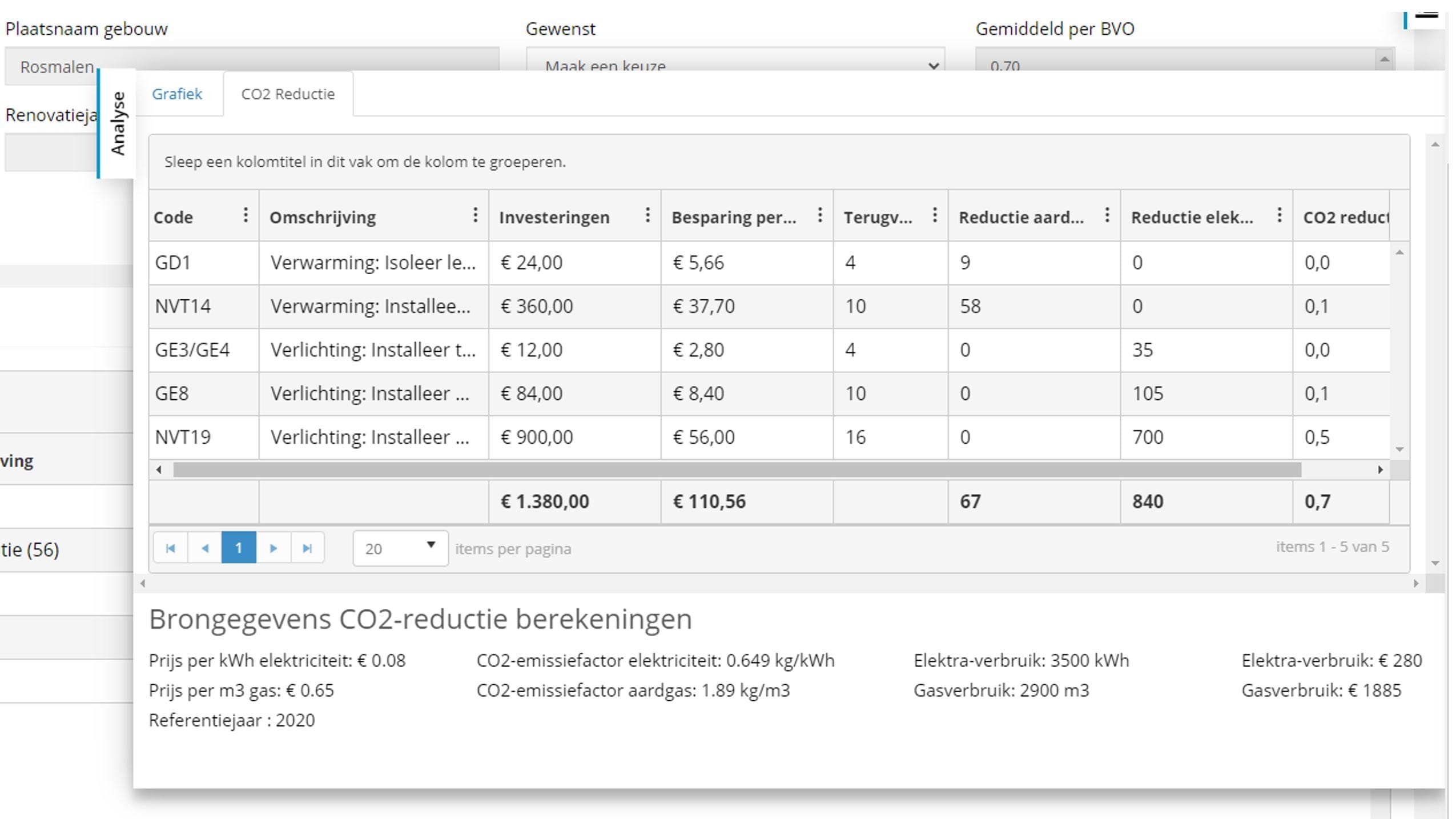
Task: Collapse the Analyse side panel handle
Action: (x=117, y=123)
